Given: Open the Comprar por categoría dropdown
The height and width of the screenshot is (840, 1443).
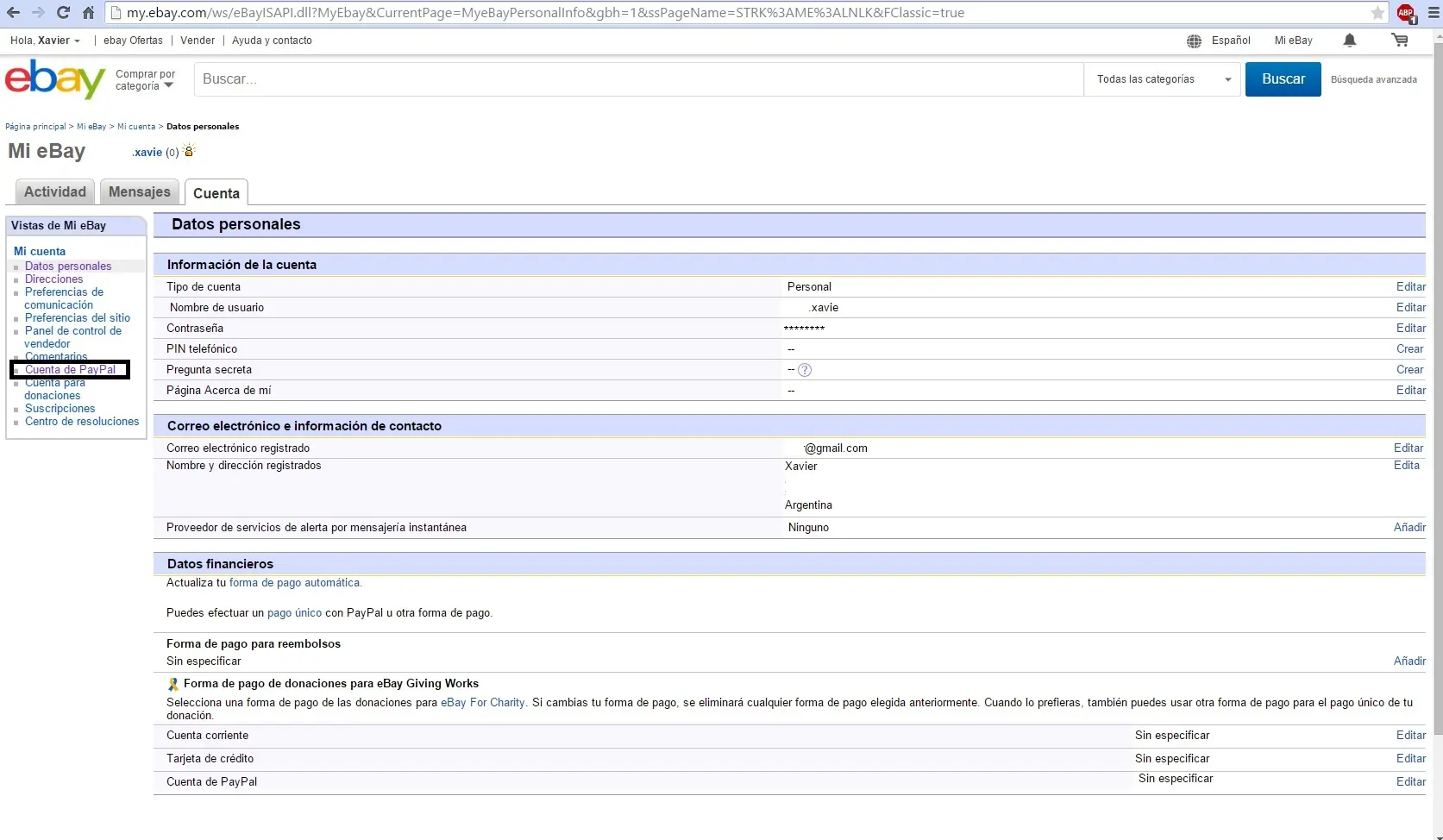Looking at the screenshot, I should (x=145, y=79).
